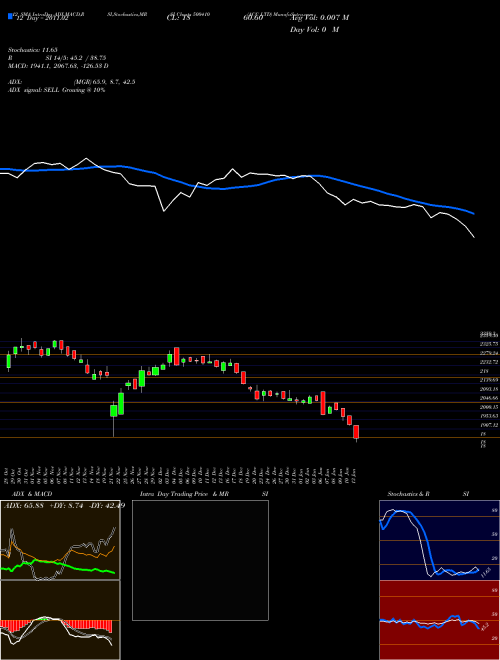This screenshot has width=500, height=660.
Task: Click the 11.63 value label in Stochastics panel
Action: (485, 572)
